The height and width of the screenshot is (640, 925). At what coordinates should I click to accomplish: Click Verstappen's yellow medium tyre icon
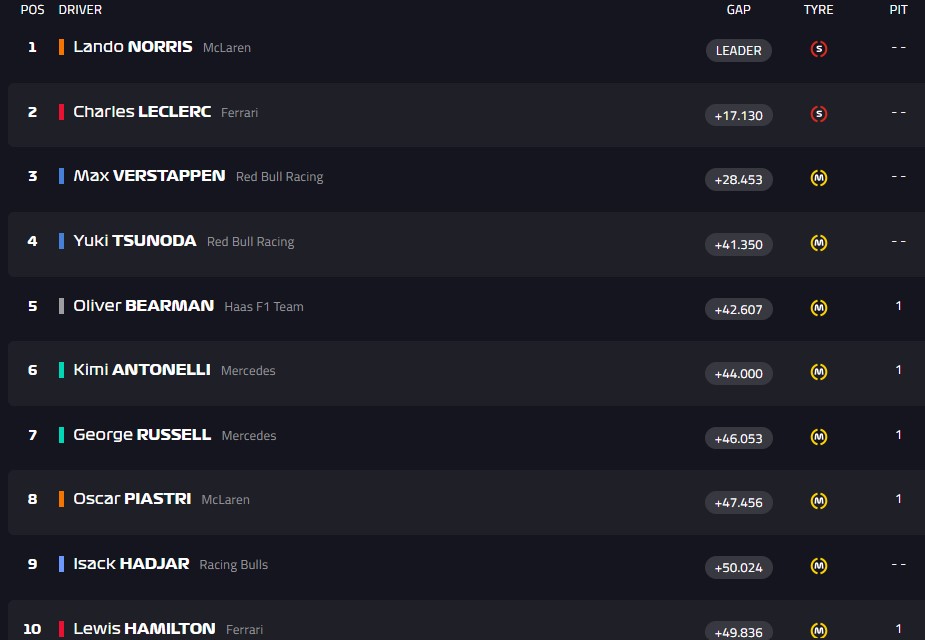pos(818,179)
